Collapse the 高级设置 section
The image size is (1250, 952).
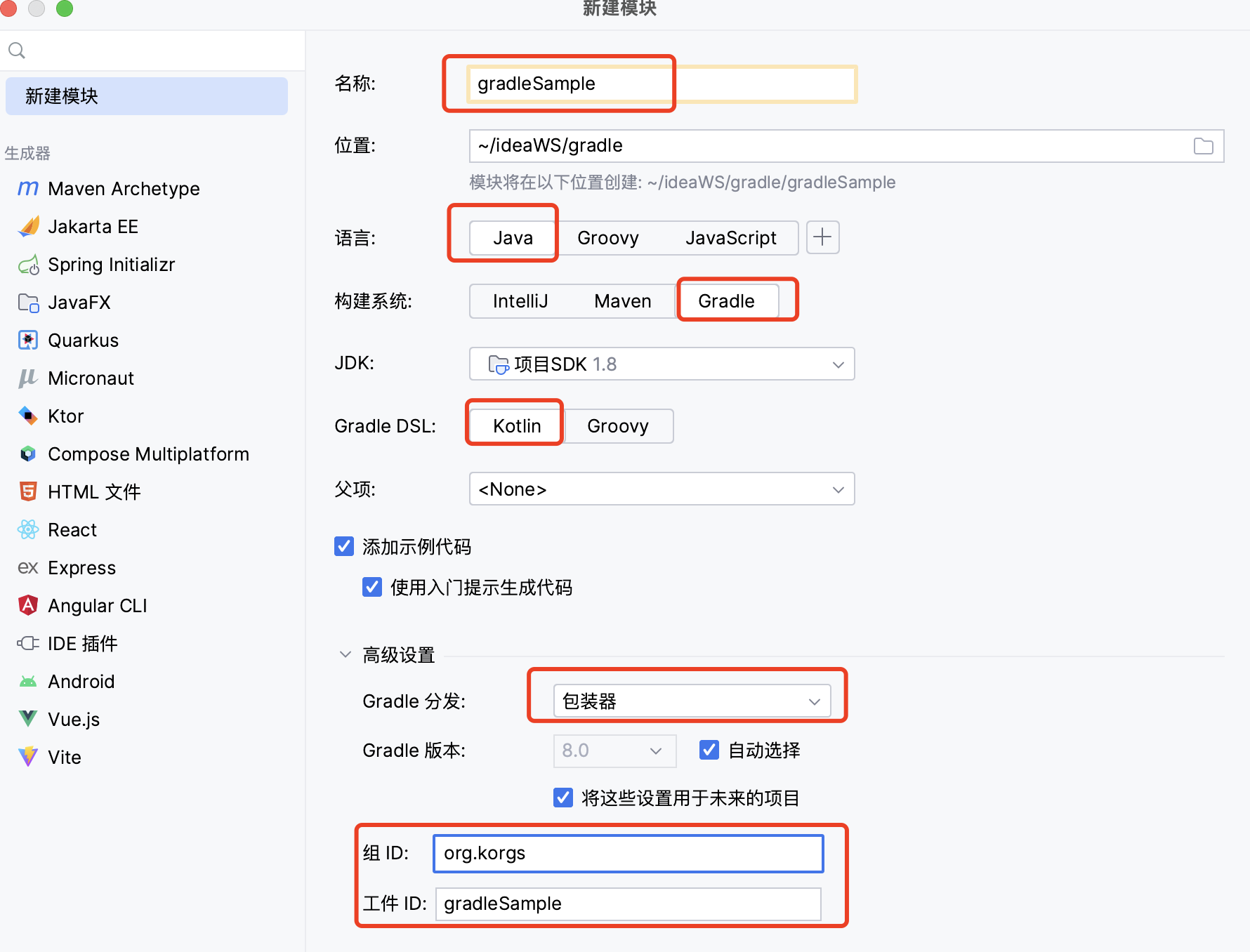(x=345, y=654)
